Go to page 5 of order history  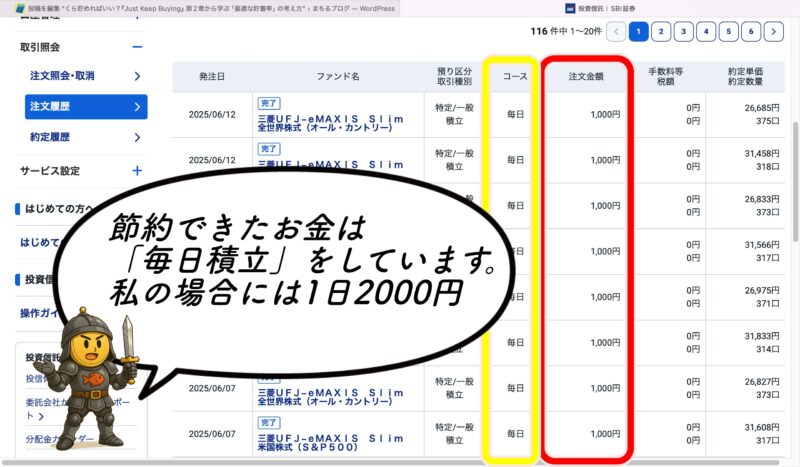(729, 32)
